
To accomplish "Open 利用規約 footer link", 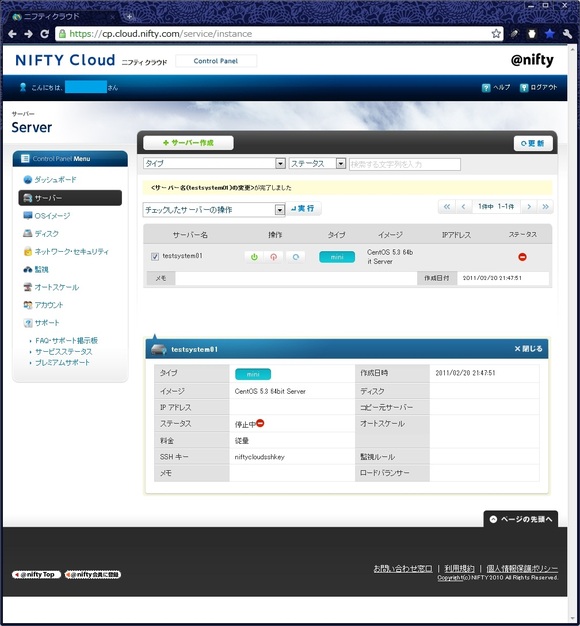I will click(459, 569).
